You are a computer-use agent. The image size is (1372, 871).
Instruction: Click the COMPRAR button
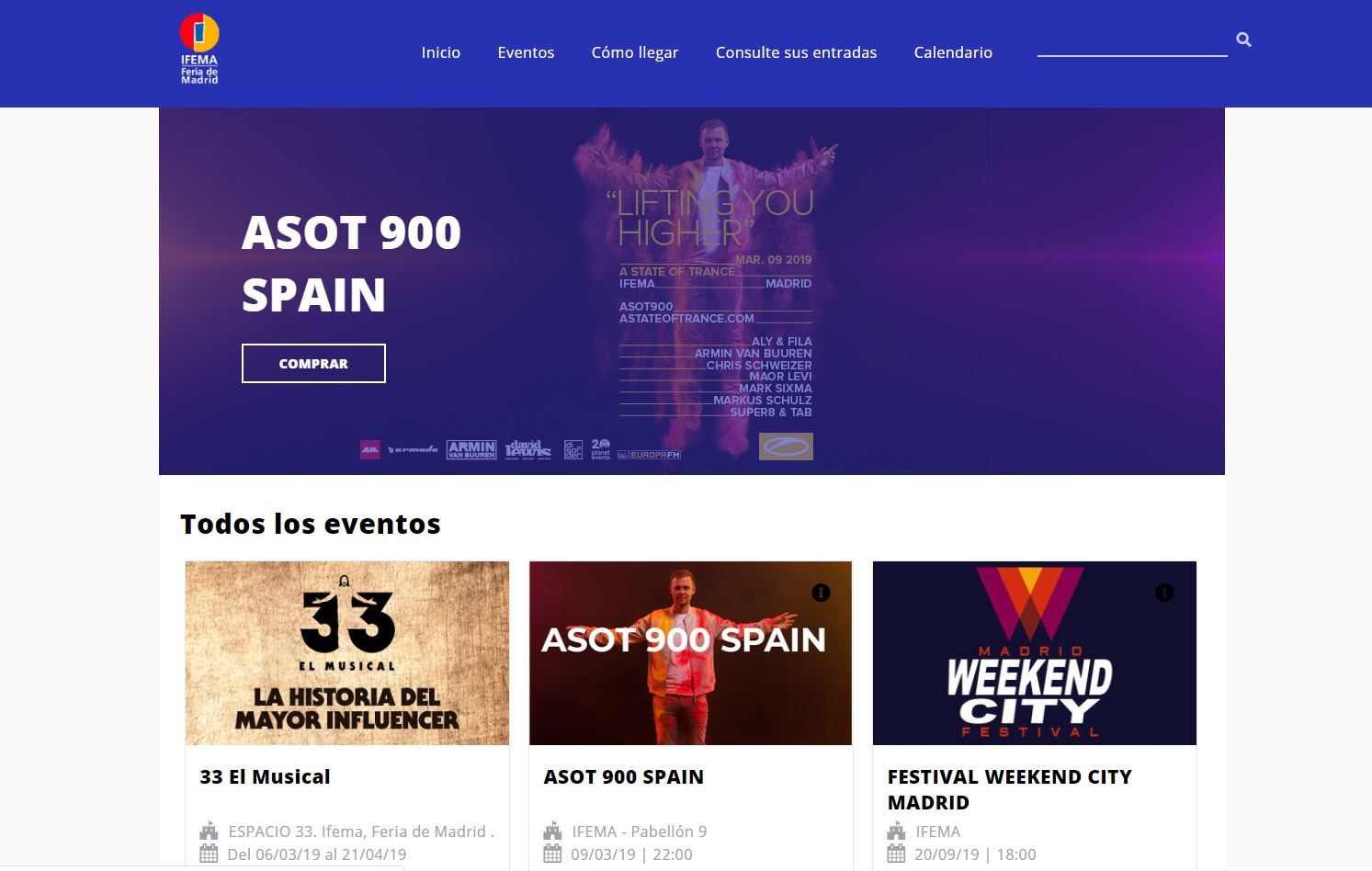tap(313, 363)
